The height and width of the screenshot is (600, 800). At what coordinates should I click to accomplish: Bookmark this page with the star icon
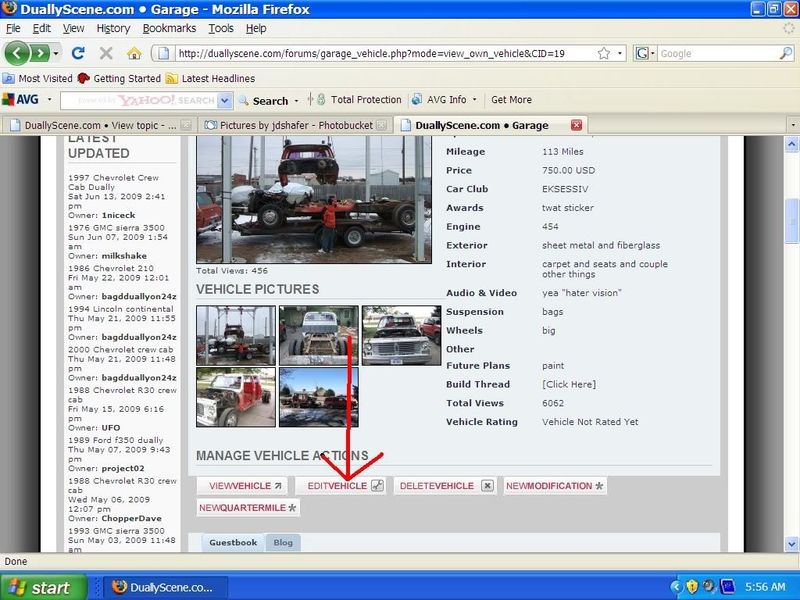coord(600,52)
